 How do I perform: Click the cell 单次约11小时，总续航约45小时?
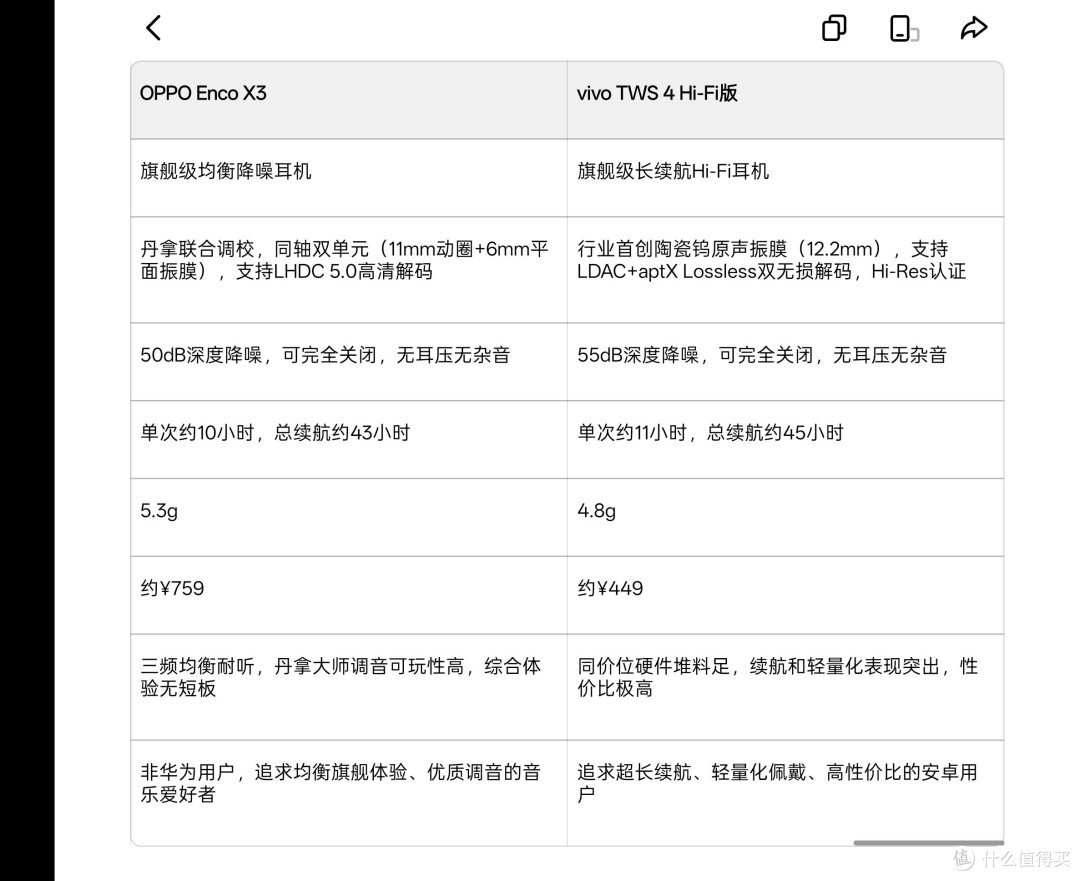[x=785, y=439]
